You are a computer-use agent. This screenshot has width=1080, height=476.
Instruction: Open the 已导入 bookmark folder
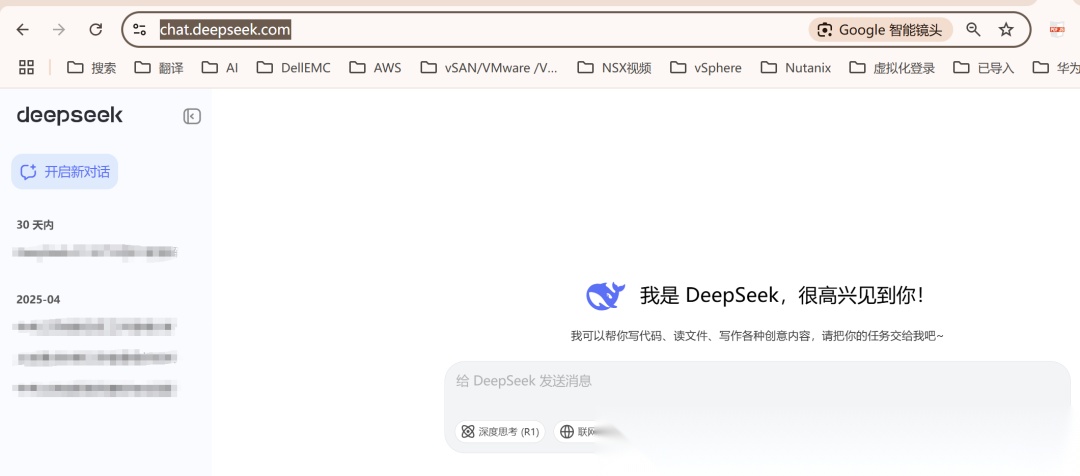coord(984,68)
